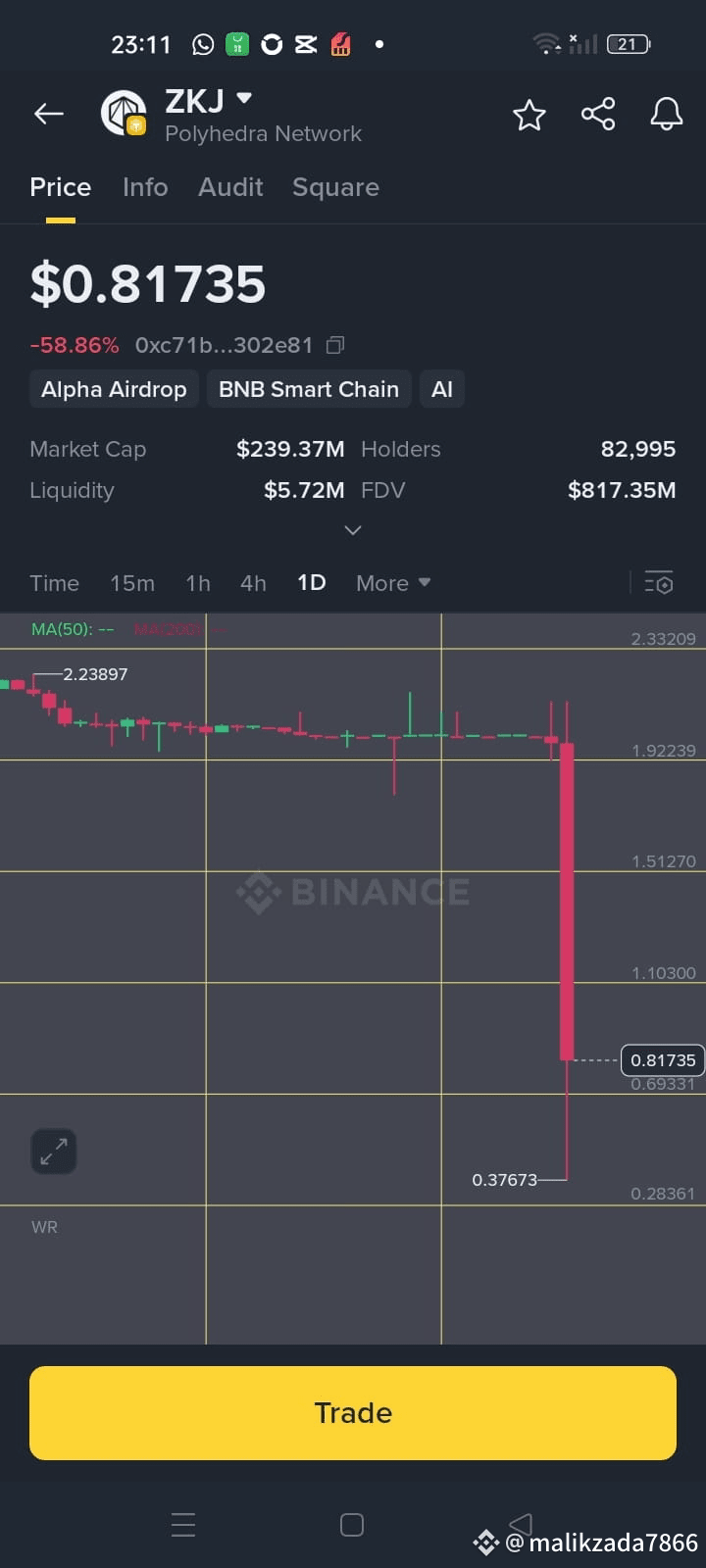Viewport: 706px width, 1568px height.
Task: Tap the Trade button
Action: point(353,1412)
